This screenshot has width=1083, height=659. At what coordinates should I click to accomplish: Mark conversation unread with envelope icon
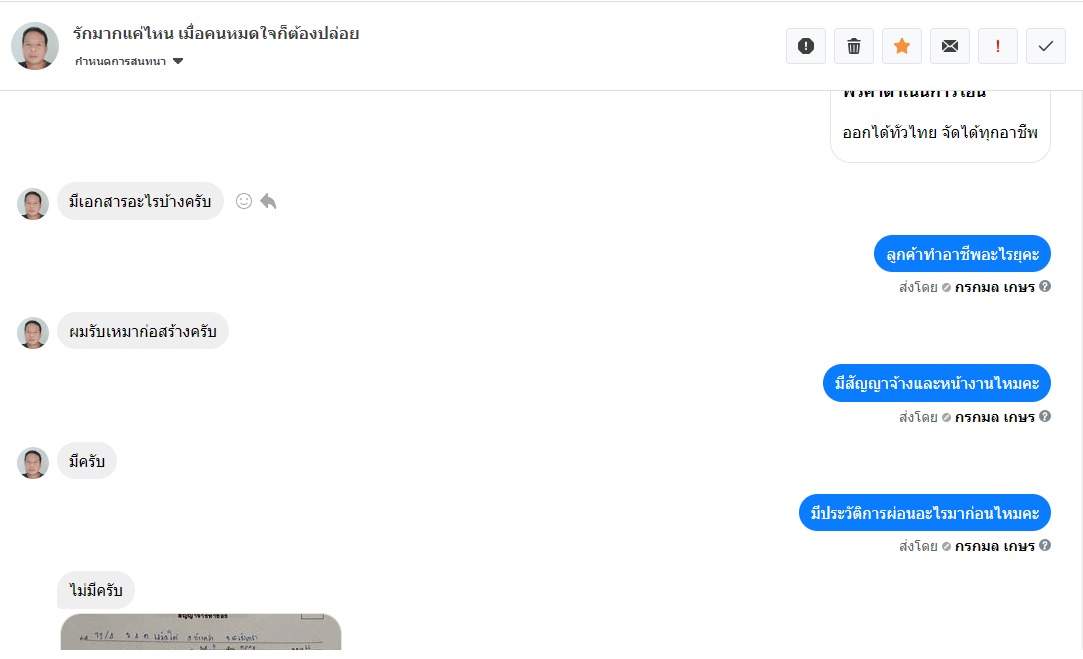pos(950,46)
